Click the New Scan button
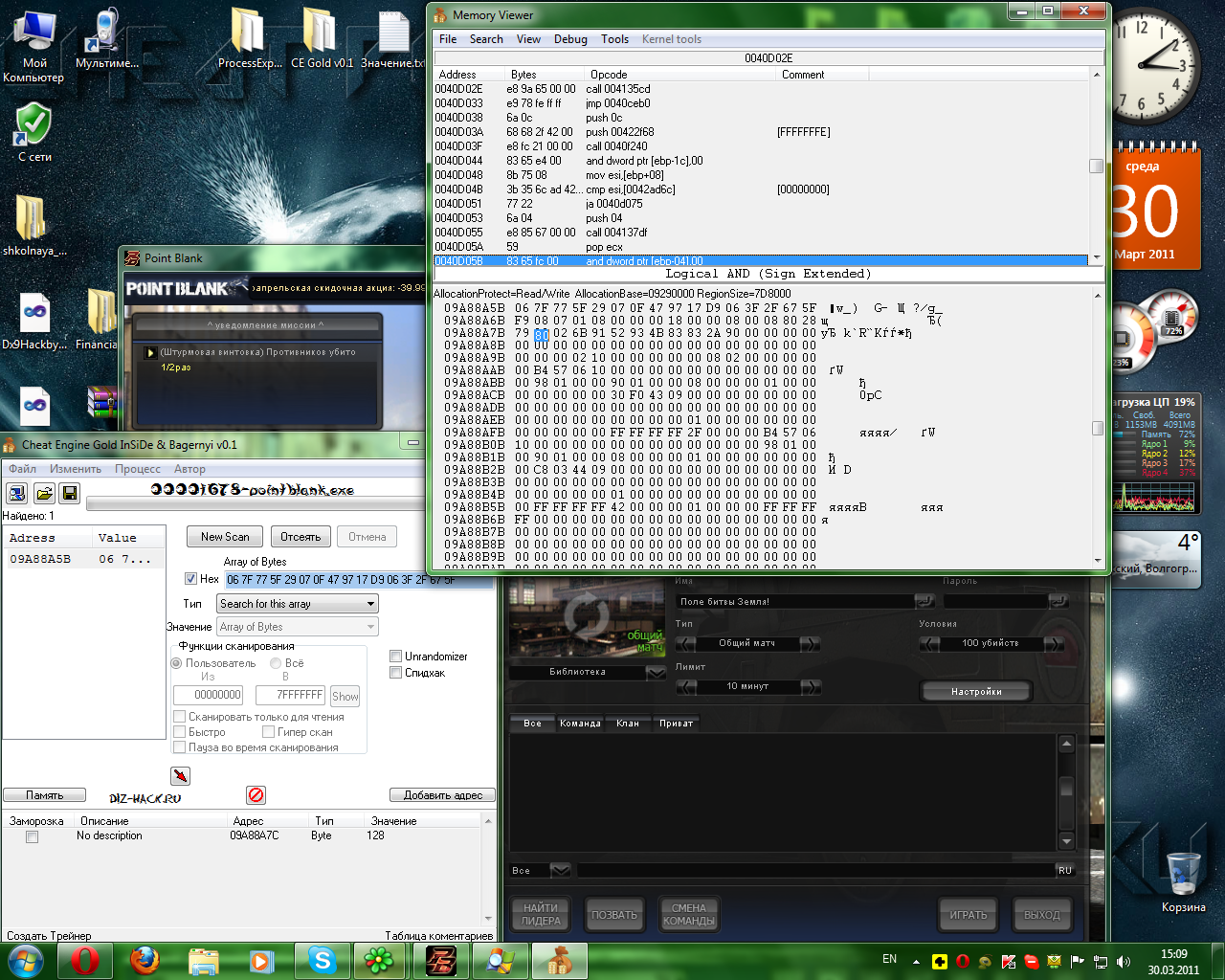The height and width of the screenshot is (980, 1225). coord(225,537)
